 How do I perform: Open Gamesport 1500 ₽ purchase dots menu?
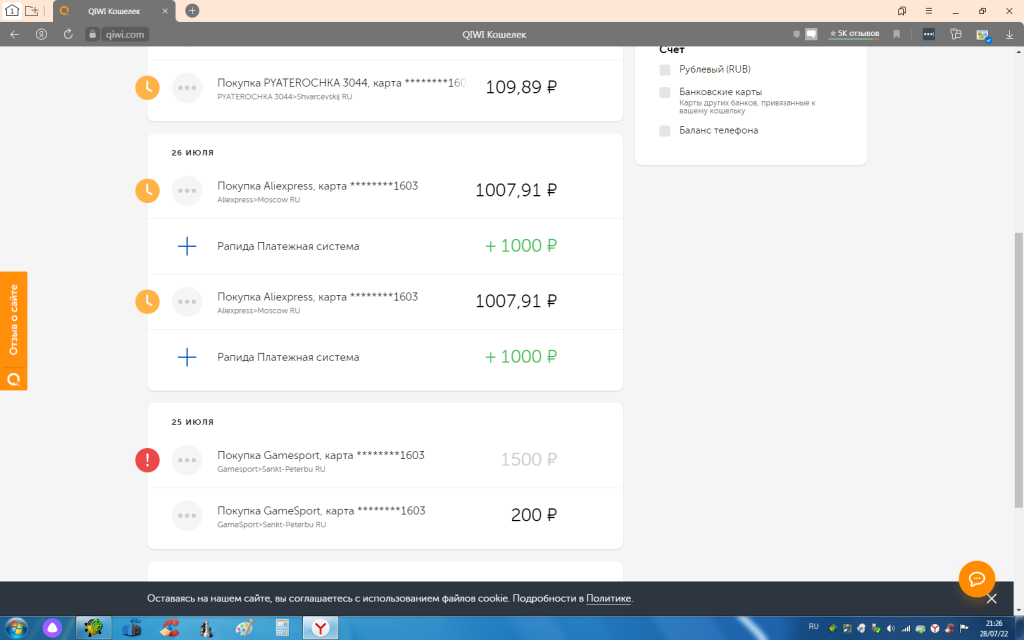pyautogui.click(x=187, y=460)
